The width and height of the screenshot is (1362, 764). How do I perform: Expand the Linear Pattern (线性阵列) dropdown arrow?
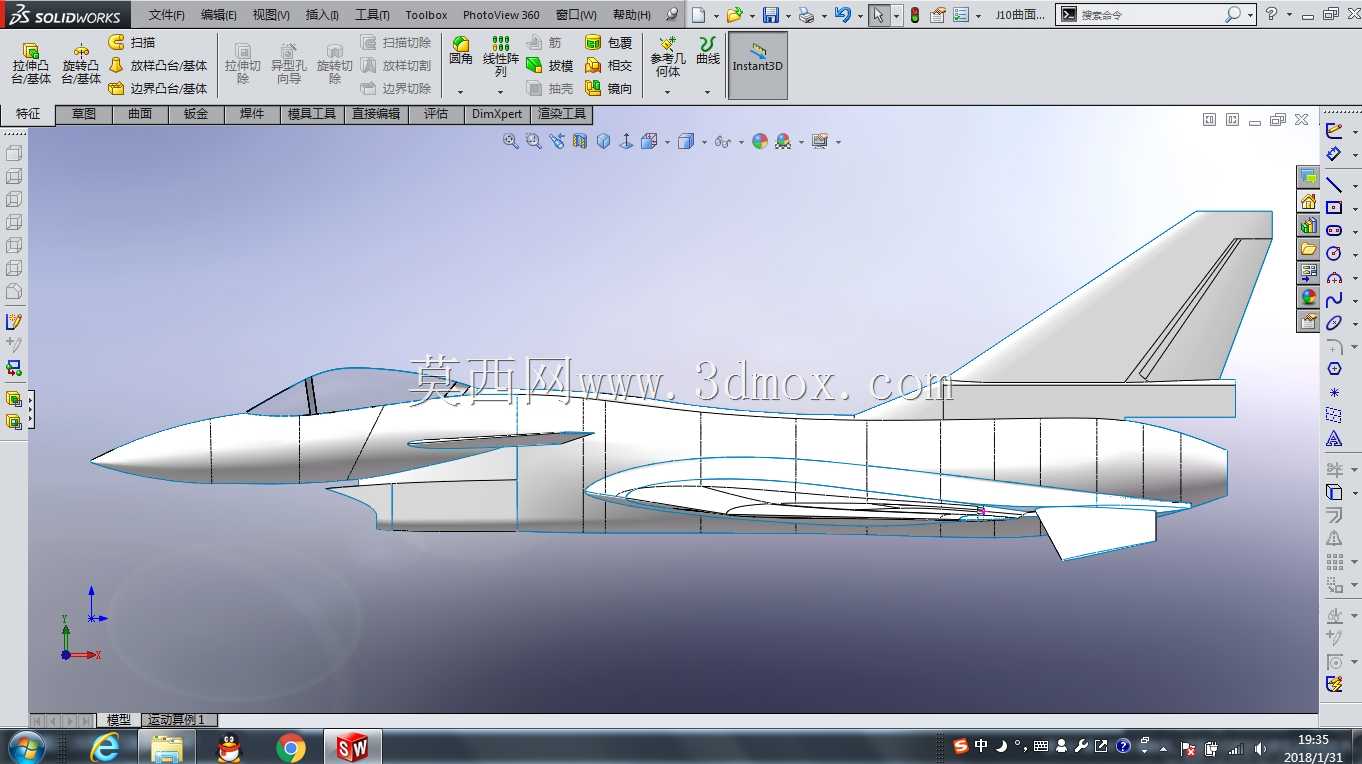pos(501,92)
